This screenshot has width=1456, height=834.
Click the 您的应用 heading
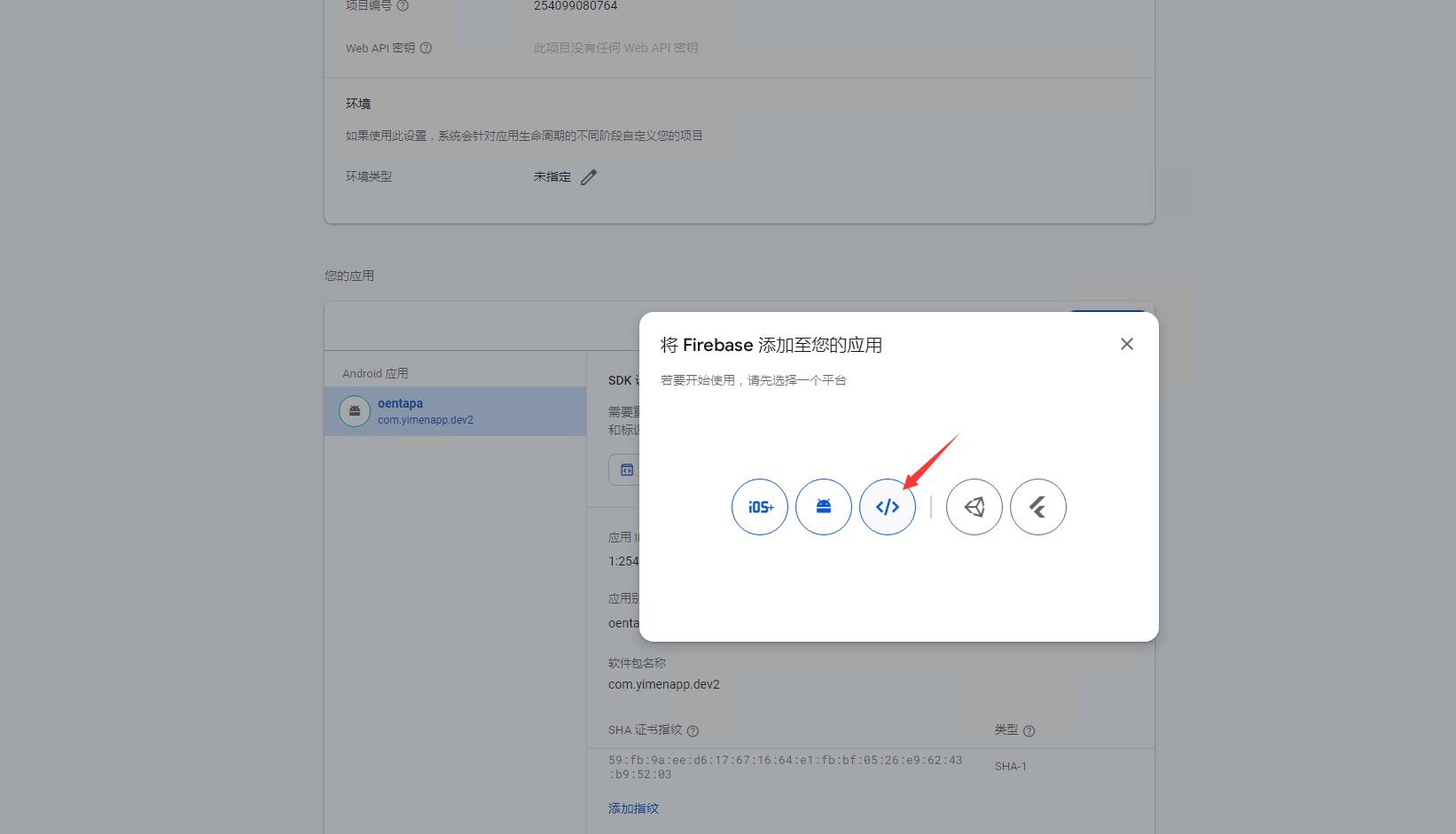coord(349,276)
